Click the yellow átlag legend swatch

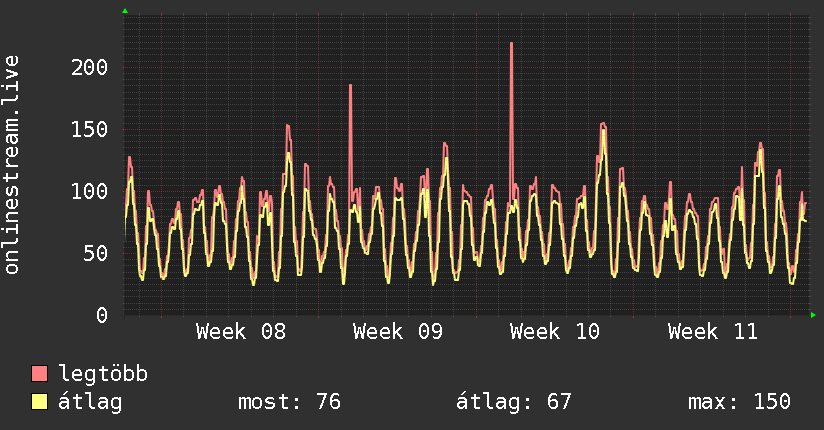(39, 401)
